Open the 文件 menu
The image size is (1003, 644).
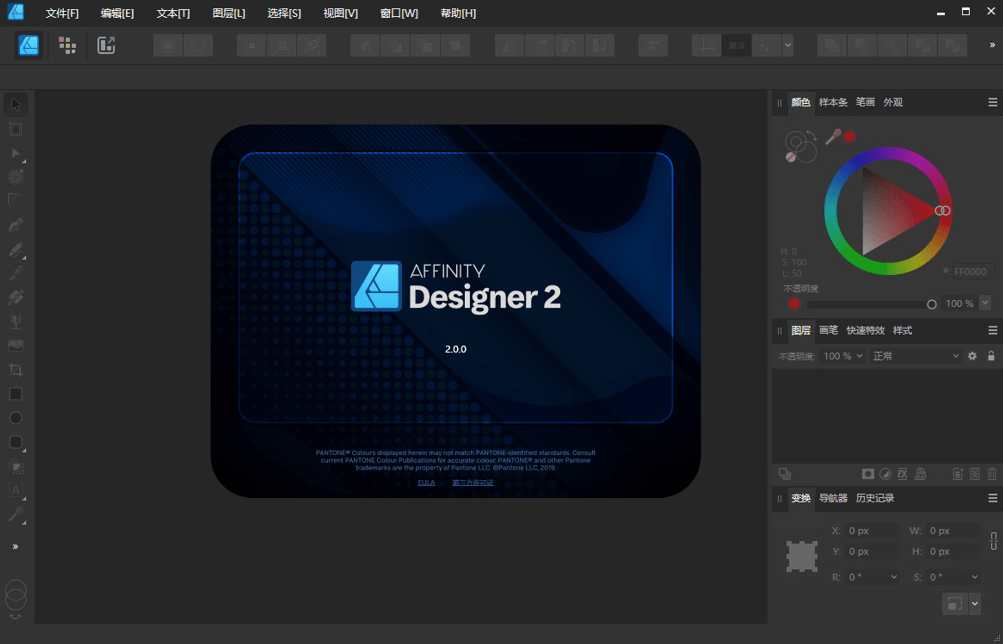[x=60, y=13]
